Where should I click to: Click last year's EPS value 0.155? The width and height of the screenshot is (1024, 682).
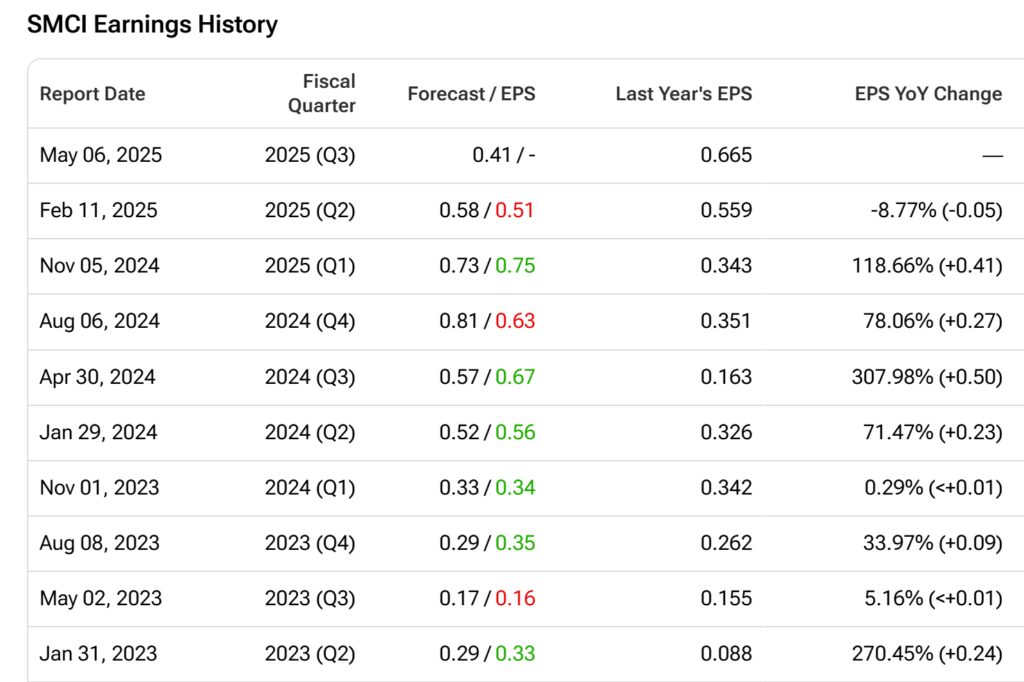(726, 599)
